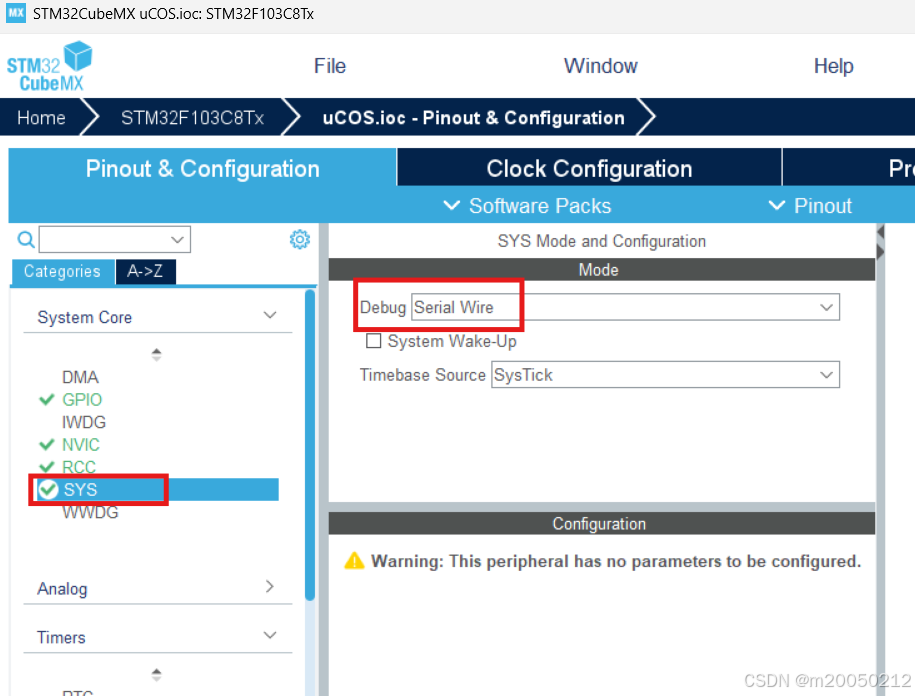Select DMA in System Core list
Image resolution: width=915 pixels, height=696 pixels.
pyautogui.click(x=80, y=377)
